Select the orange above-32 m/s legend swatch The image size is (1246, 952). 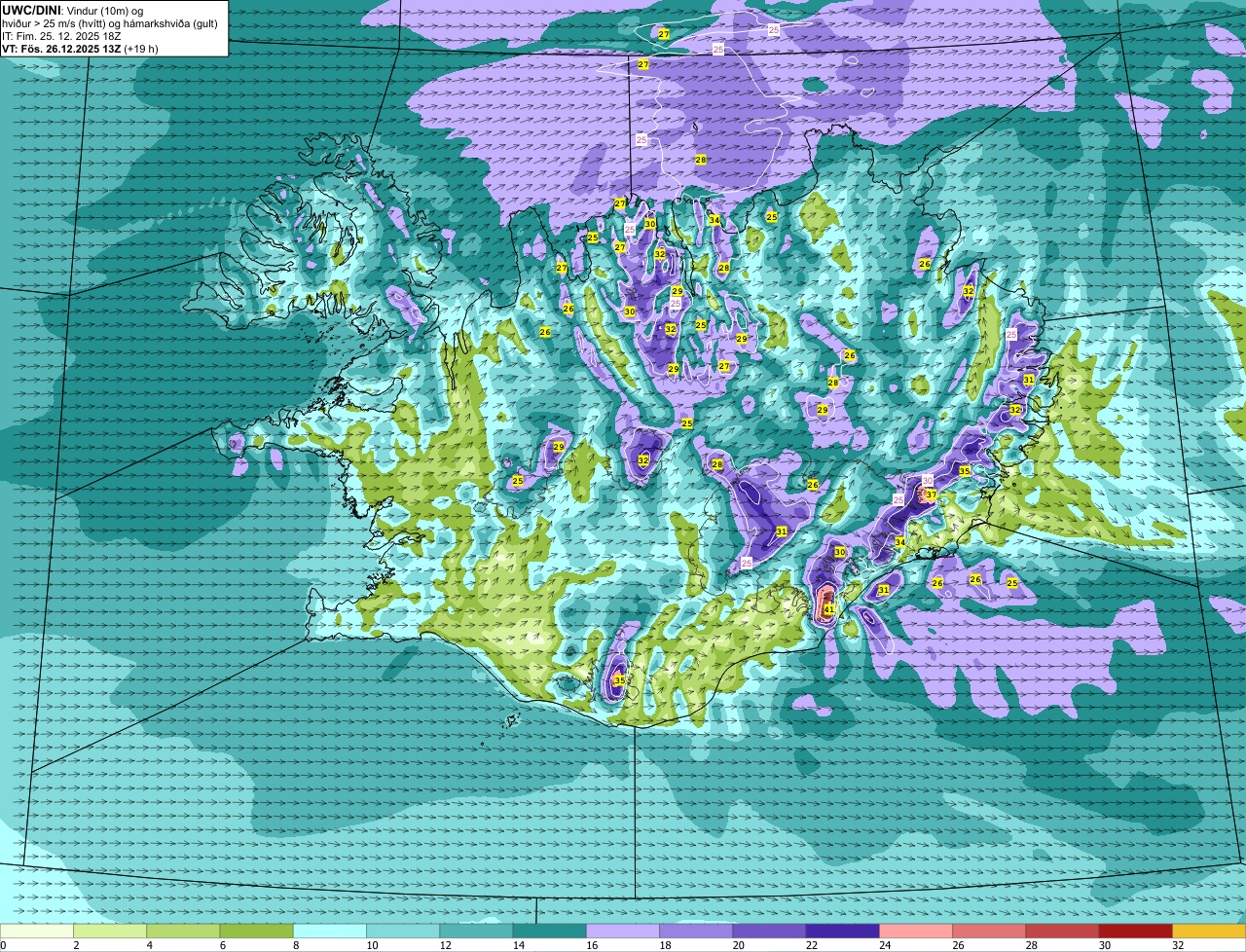(x=1209, y=932)
